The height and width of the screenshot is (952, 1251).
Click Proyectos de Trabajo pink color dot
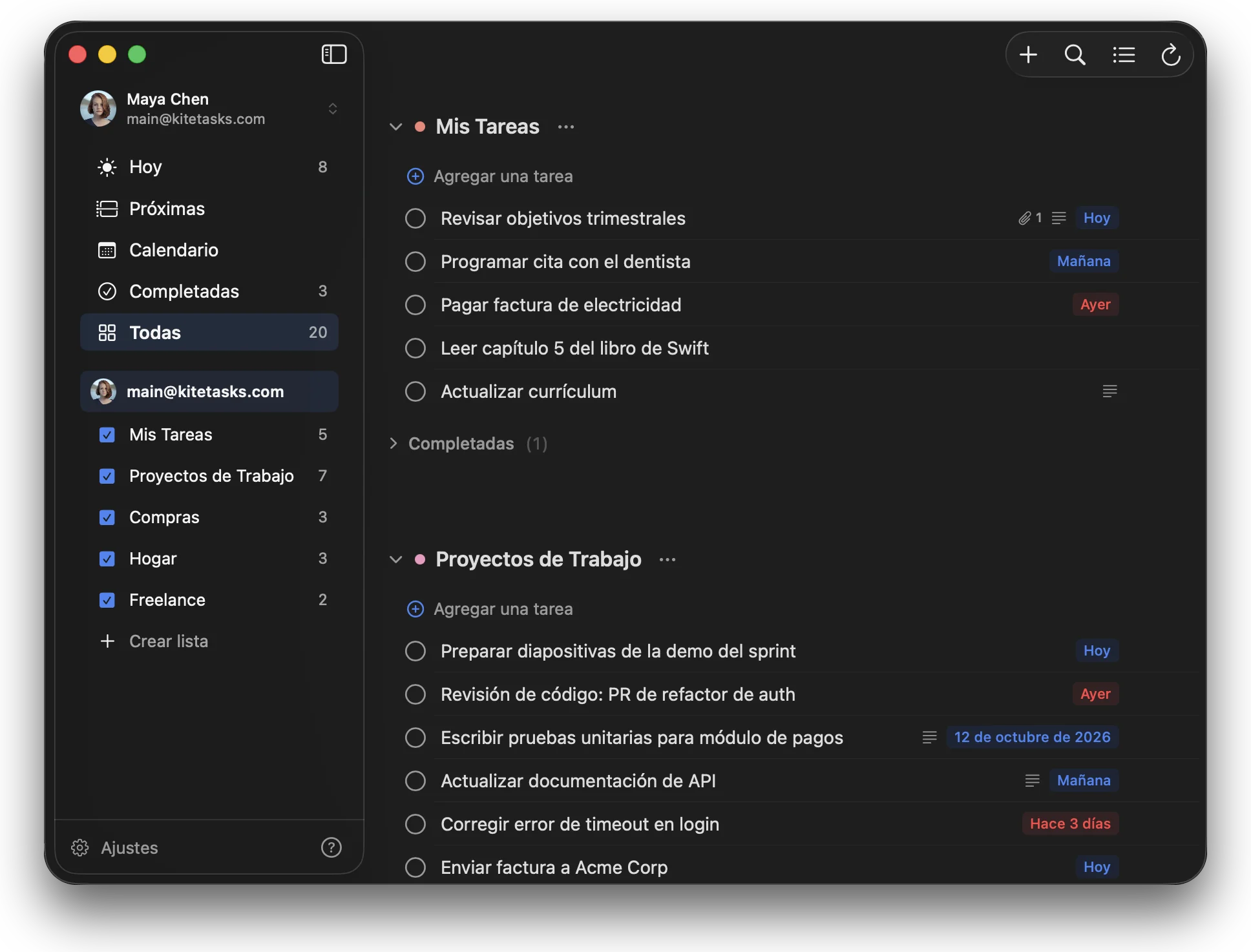tap(420, 559)
